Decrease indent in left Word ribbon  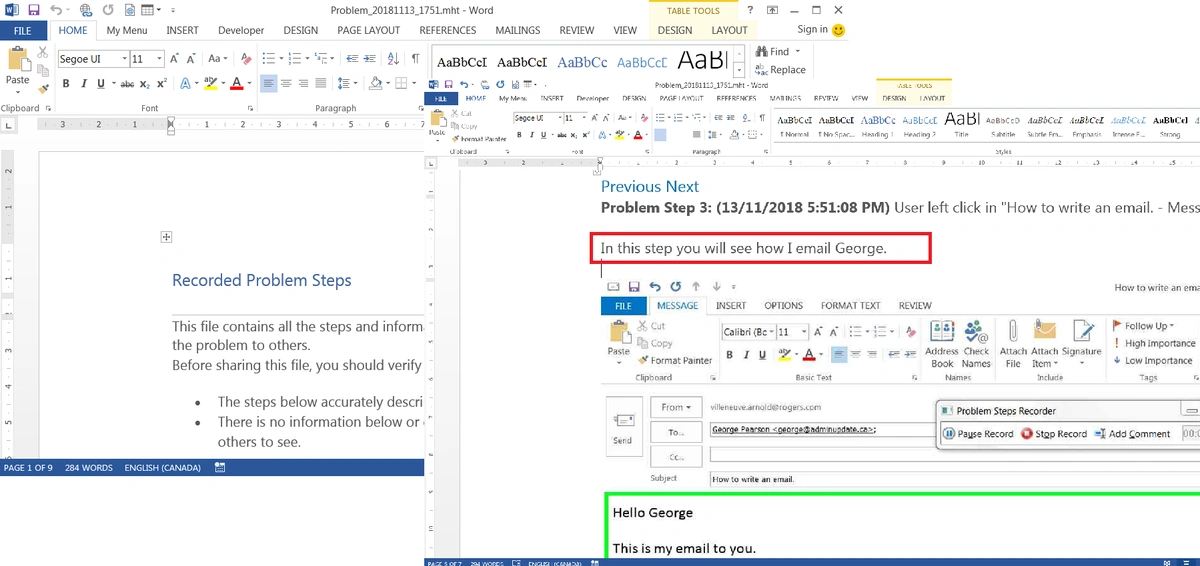point(354,58)
